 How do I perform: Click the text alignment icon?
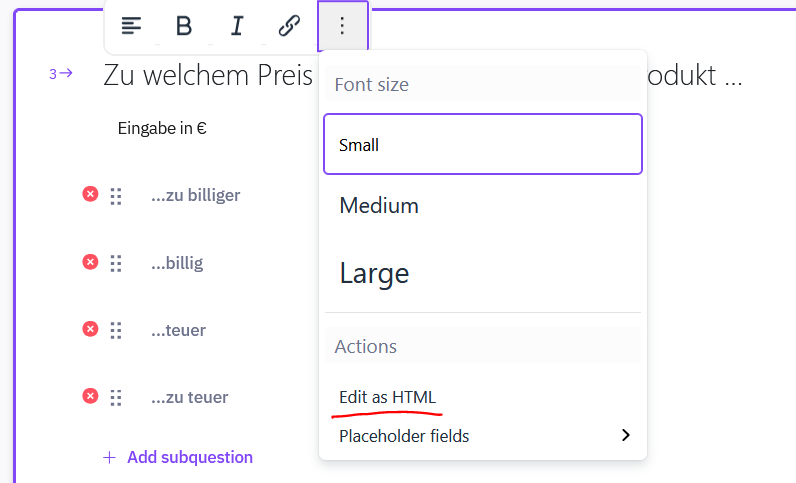pos(131,26)
